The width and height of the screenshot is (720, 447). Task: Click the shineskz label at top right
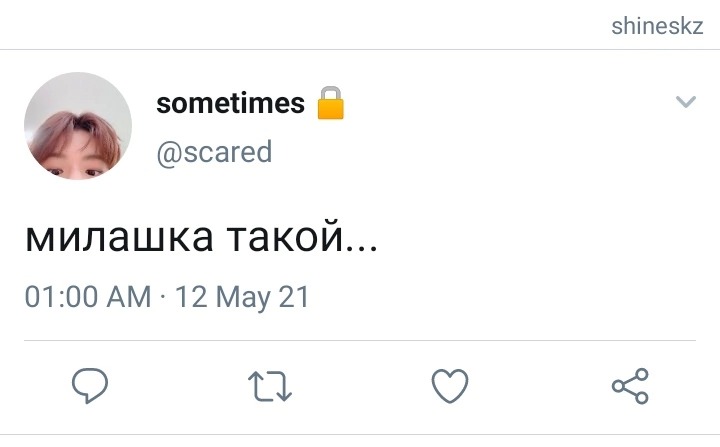pyautogui.click(x=657, y=26)
